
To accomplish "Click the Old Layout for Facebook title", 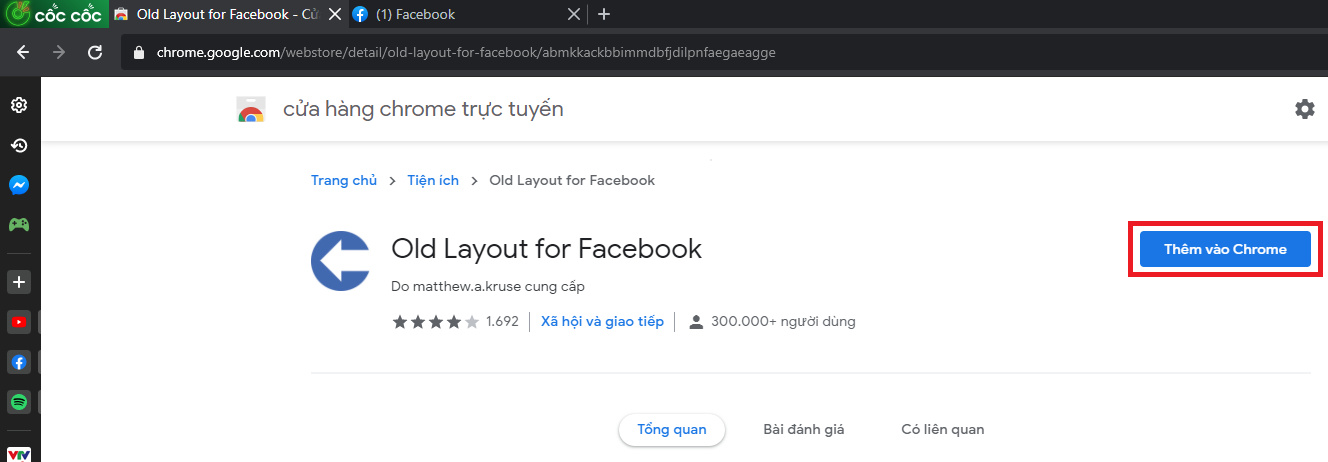I will point(547,248).
